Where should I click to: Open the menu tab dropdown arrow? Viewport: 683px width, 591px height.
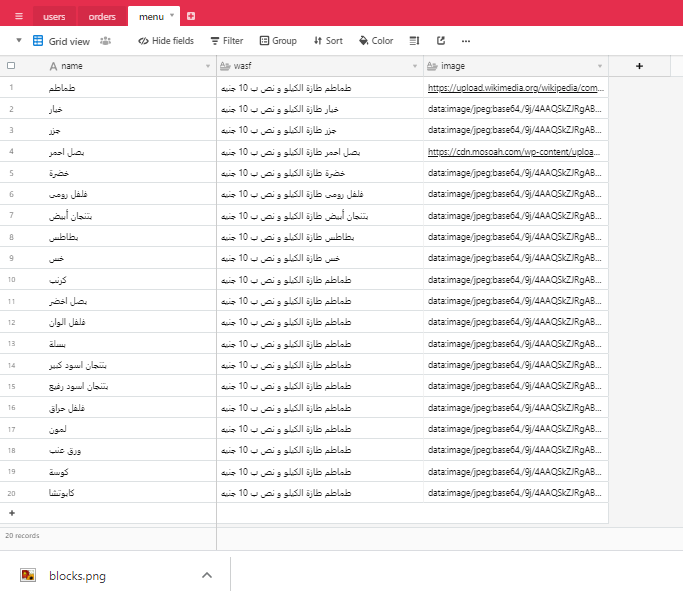click(x=172, y=15)
